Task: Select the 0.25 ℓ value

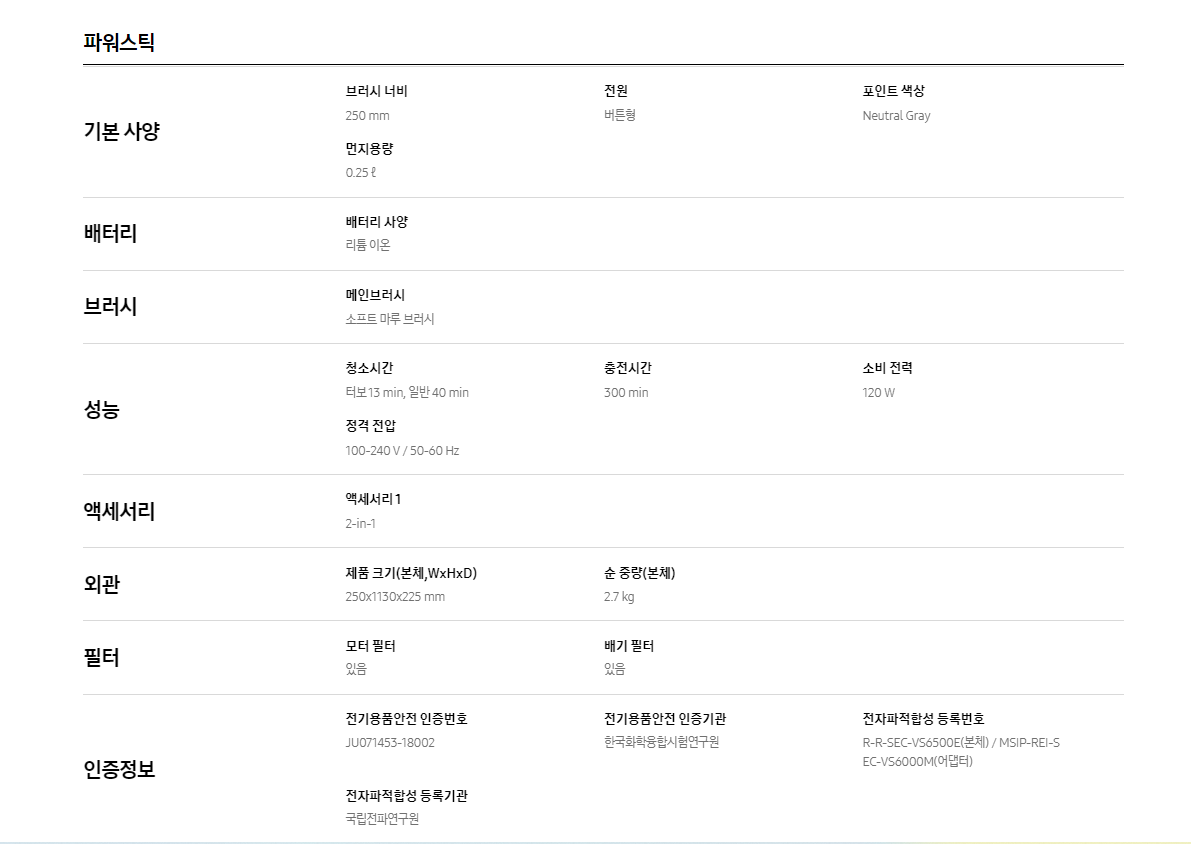Action: [361, 172]
